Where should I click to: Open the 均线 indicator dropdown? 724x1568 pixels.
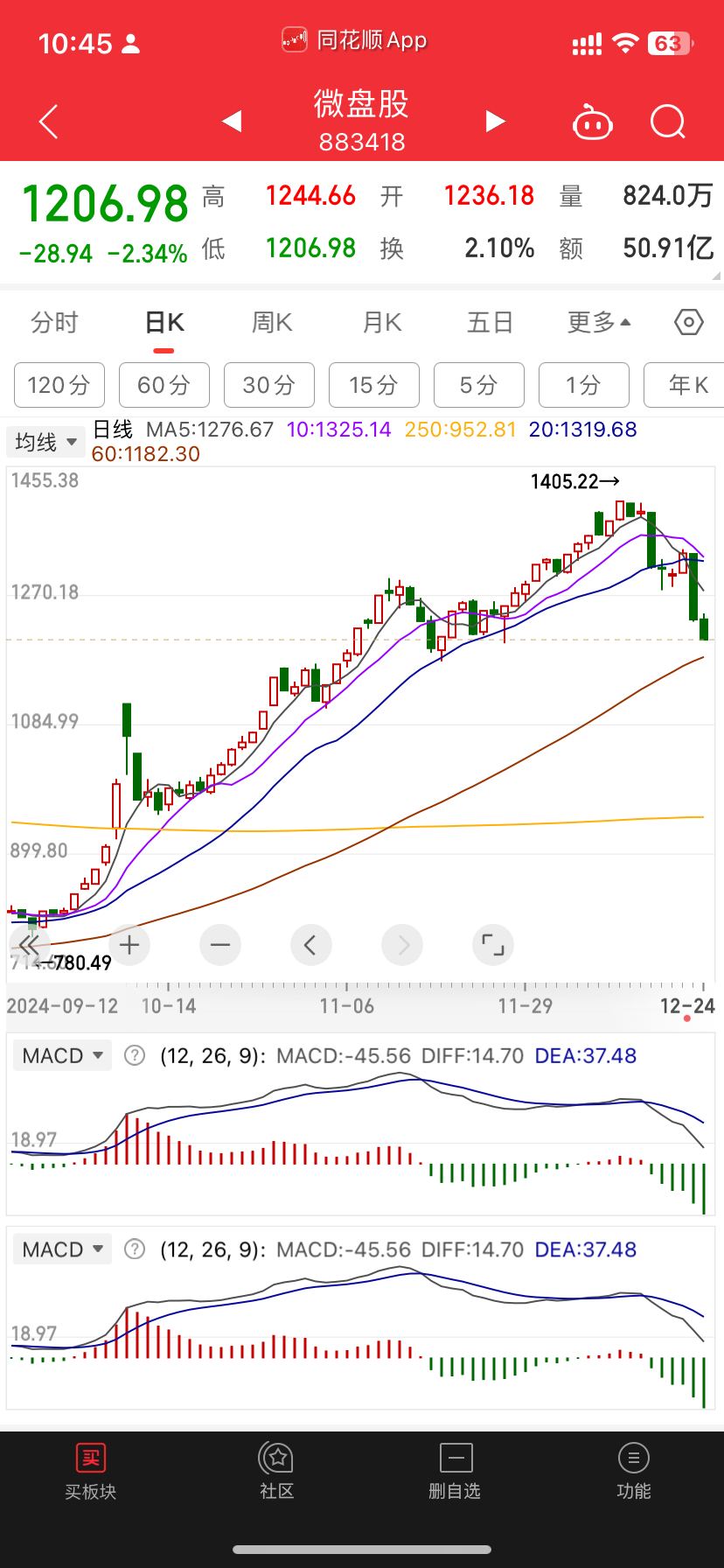click(x=46, y=442)
